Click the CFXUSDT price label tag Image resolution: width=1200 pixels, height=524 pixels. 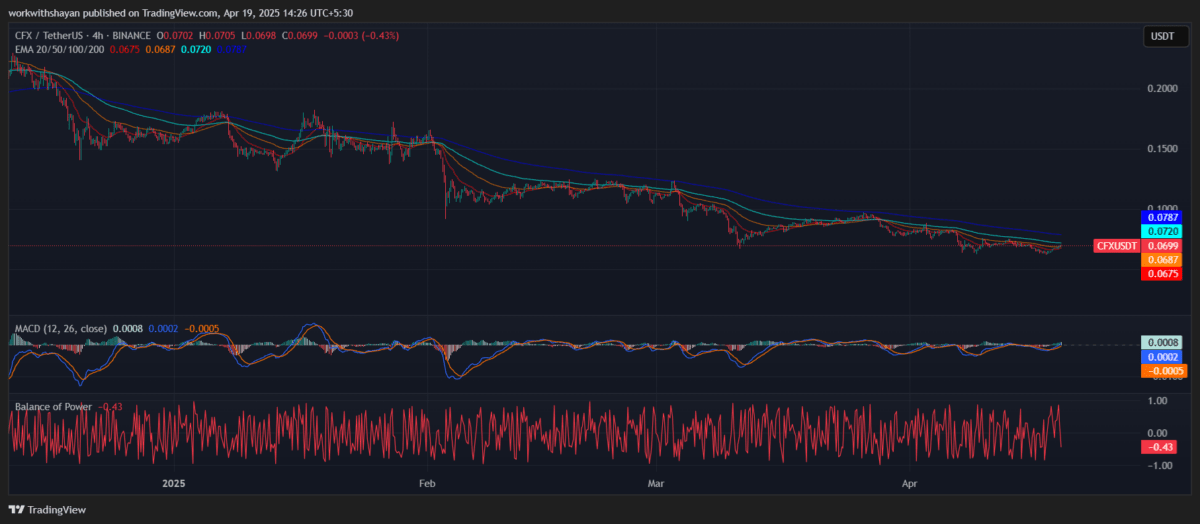coord(1116,245)
